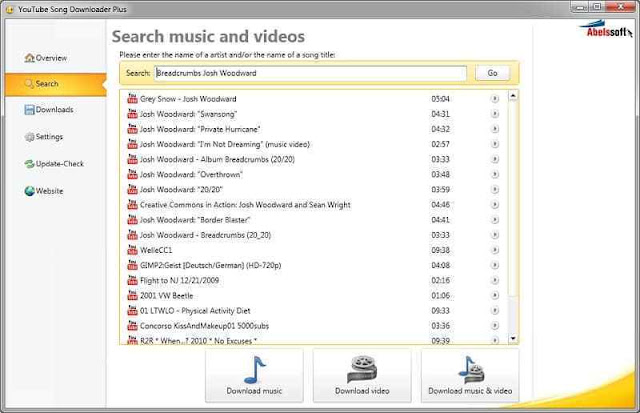The image size is (640, 413).
Task: Click the results list scroll down arrow
Action: (513, 338)
